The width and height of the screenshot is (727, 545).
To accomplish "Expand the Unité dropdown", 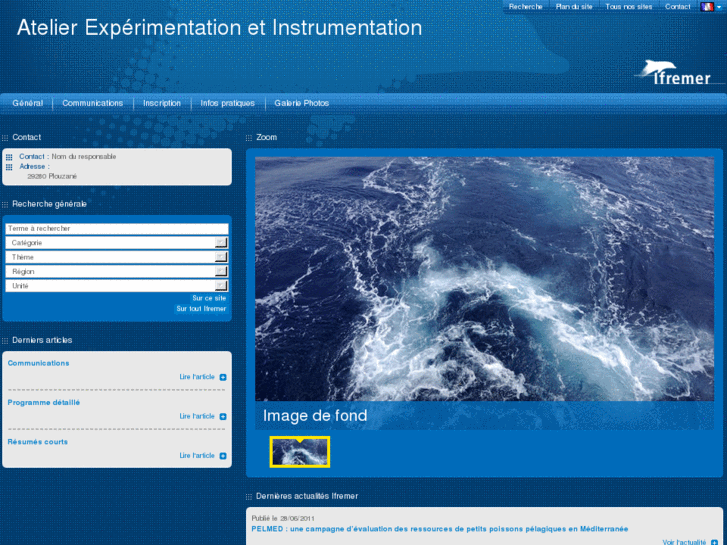I will (221, 286).
